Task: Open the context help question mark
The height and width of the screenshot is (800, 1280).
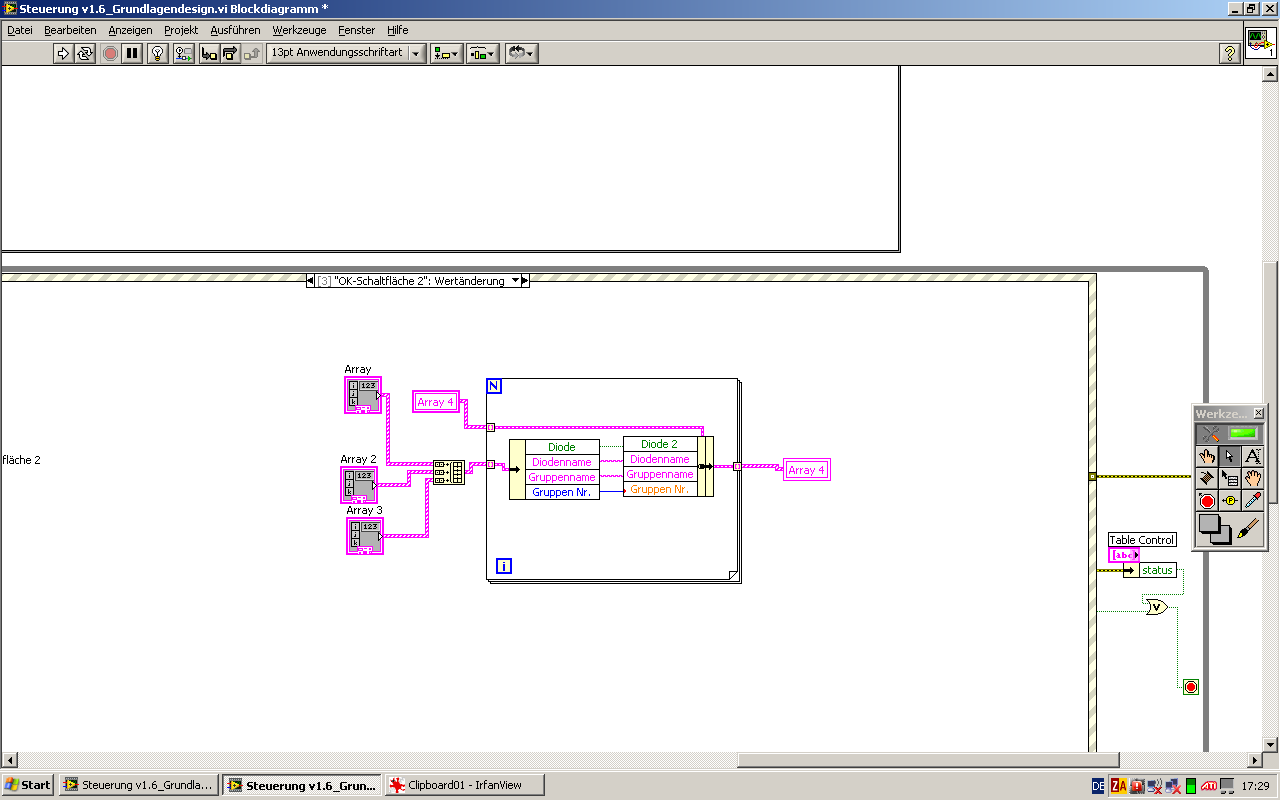Action: (1231, 53)
